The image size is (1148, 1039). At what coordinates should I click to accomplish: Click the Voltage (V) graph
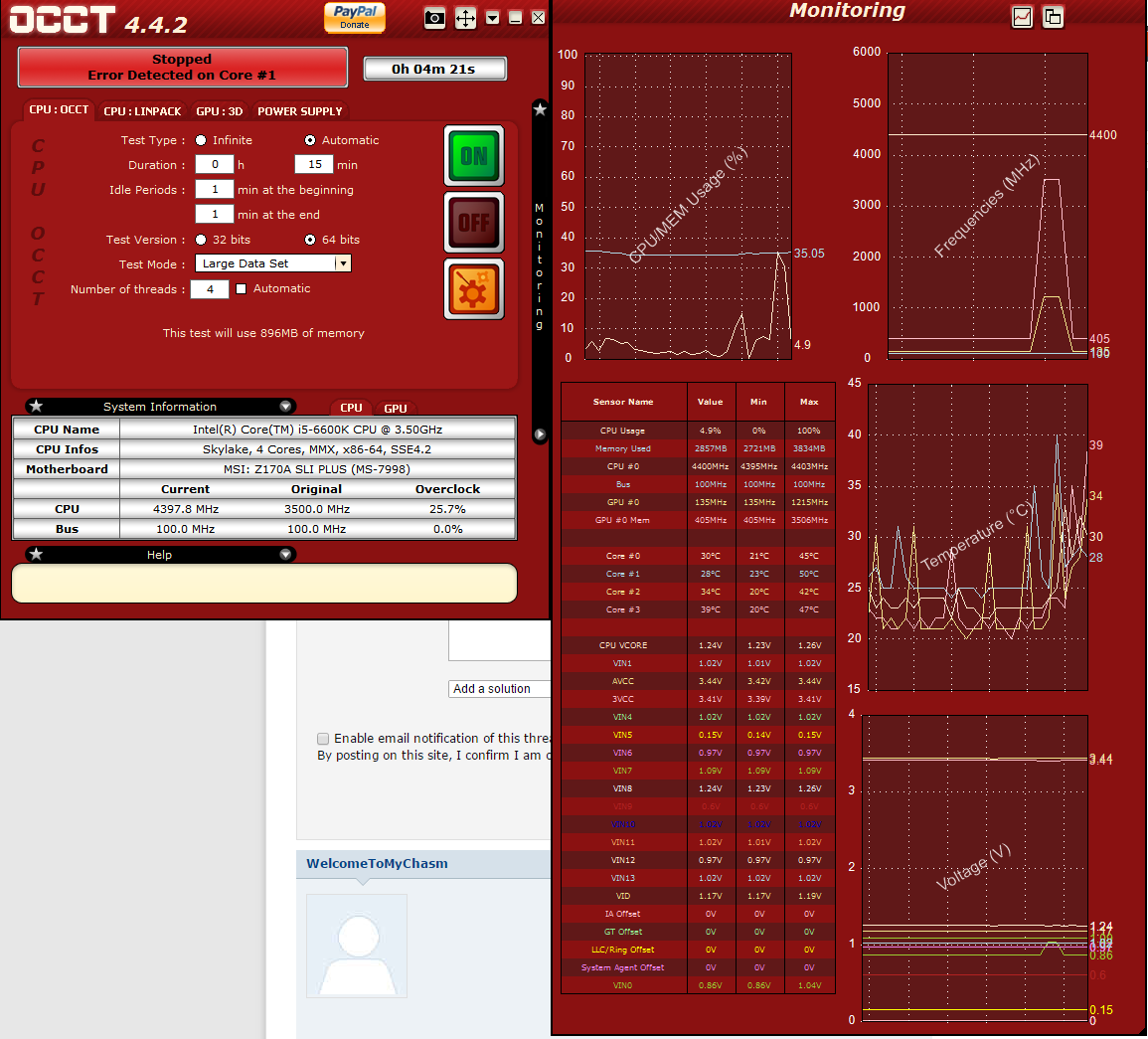(x=975, y=868)
